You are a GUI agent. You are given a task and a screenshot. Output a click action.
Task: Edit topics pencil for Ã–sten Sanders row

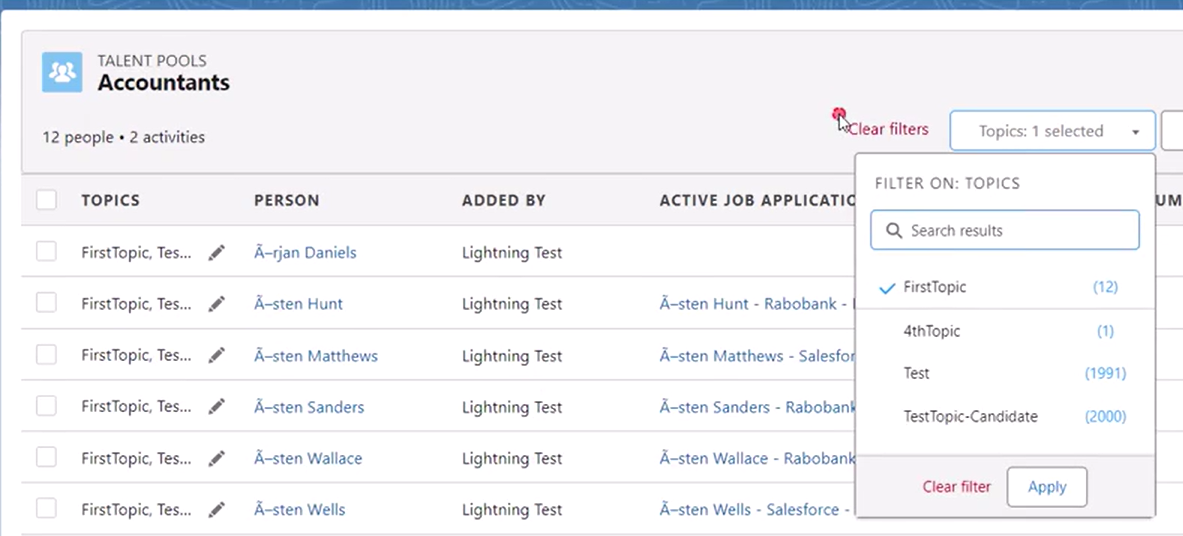point(217,407)
